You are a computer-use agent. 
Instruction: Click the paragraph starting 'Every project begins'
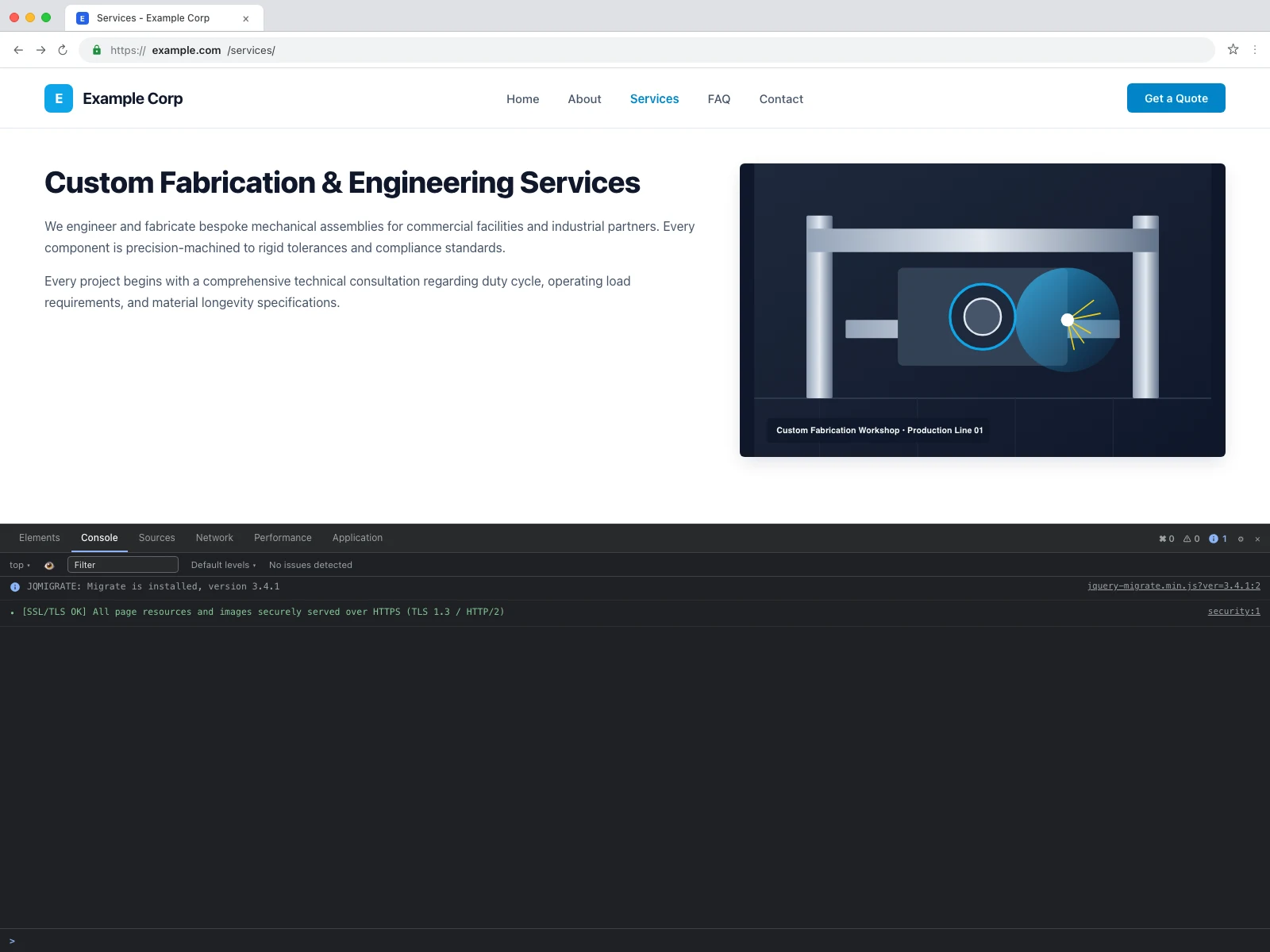337,292
